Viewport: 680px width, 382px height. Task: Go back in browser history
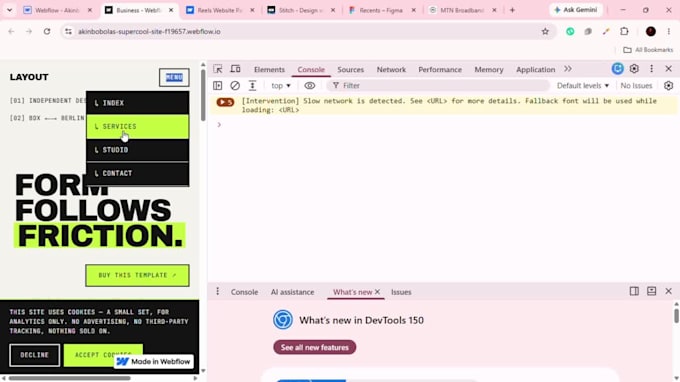click(x=11, y=31)
